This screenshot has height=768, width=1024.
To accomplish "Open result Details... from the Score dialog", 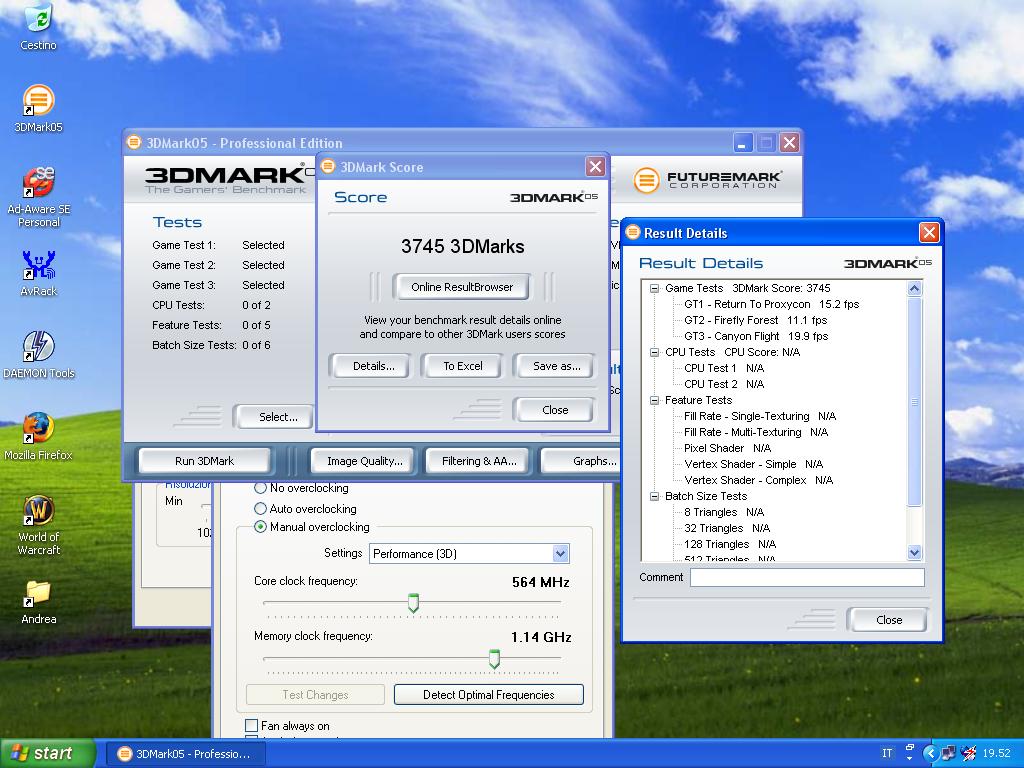I will pyautogui.click(x=373, y=366).
